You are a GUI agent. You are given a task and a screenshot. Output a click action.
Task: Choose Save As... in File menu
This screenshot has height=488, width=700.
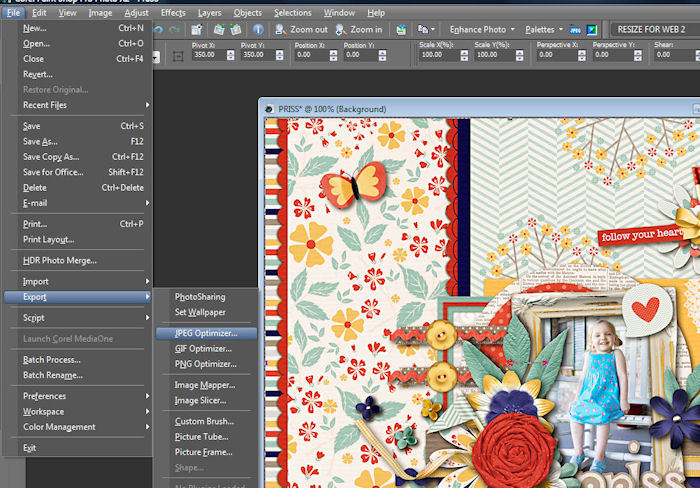click(x=78, y=142)
